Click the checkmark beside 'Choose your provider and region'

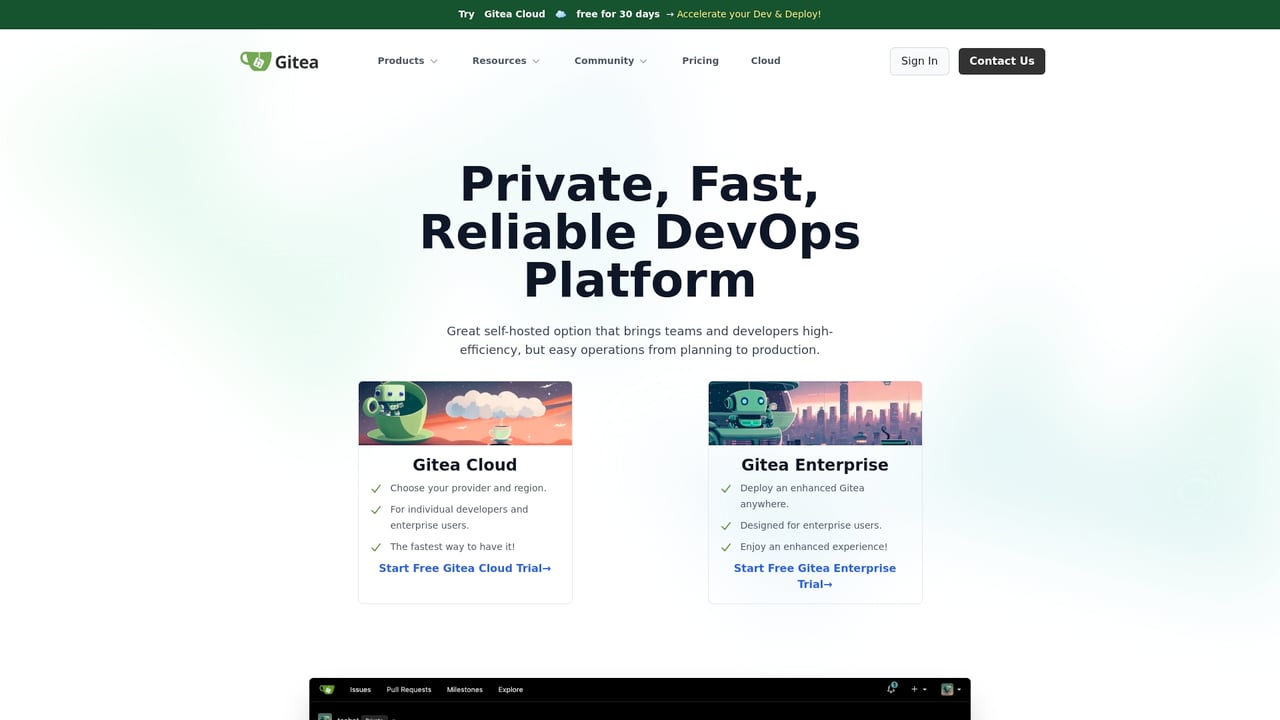(376, 489)
